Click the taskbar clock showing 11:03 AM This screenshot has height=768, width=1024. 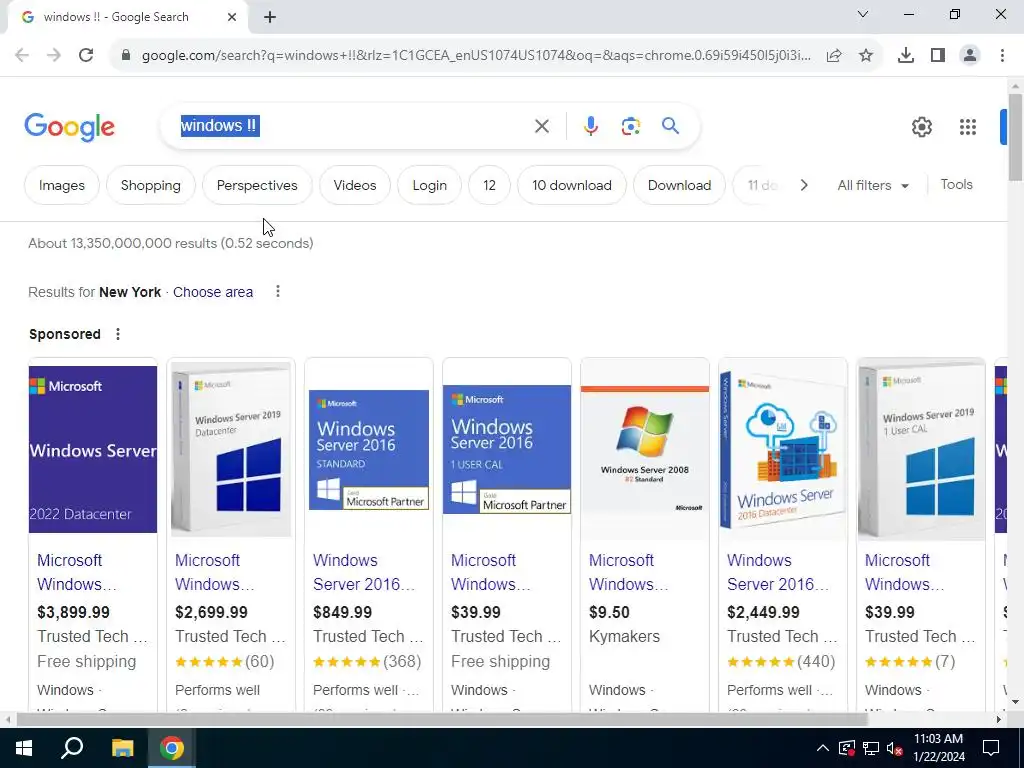[x=938, y=748]
